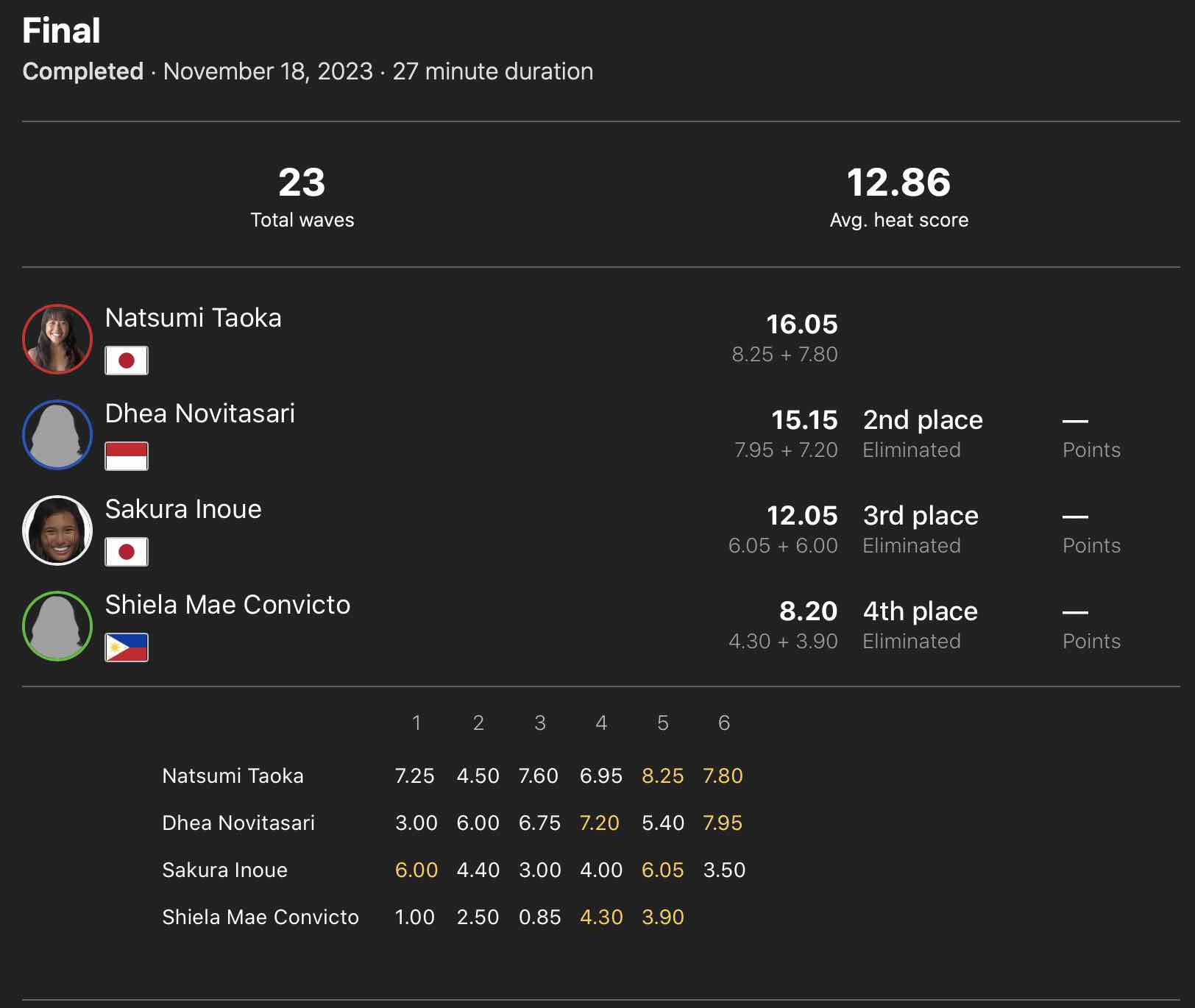Click the Final heat title
Viewport: 1195px width, 1008px height.
click(62, 31)
